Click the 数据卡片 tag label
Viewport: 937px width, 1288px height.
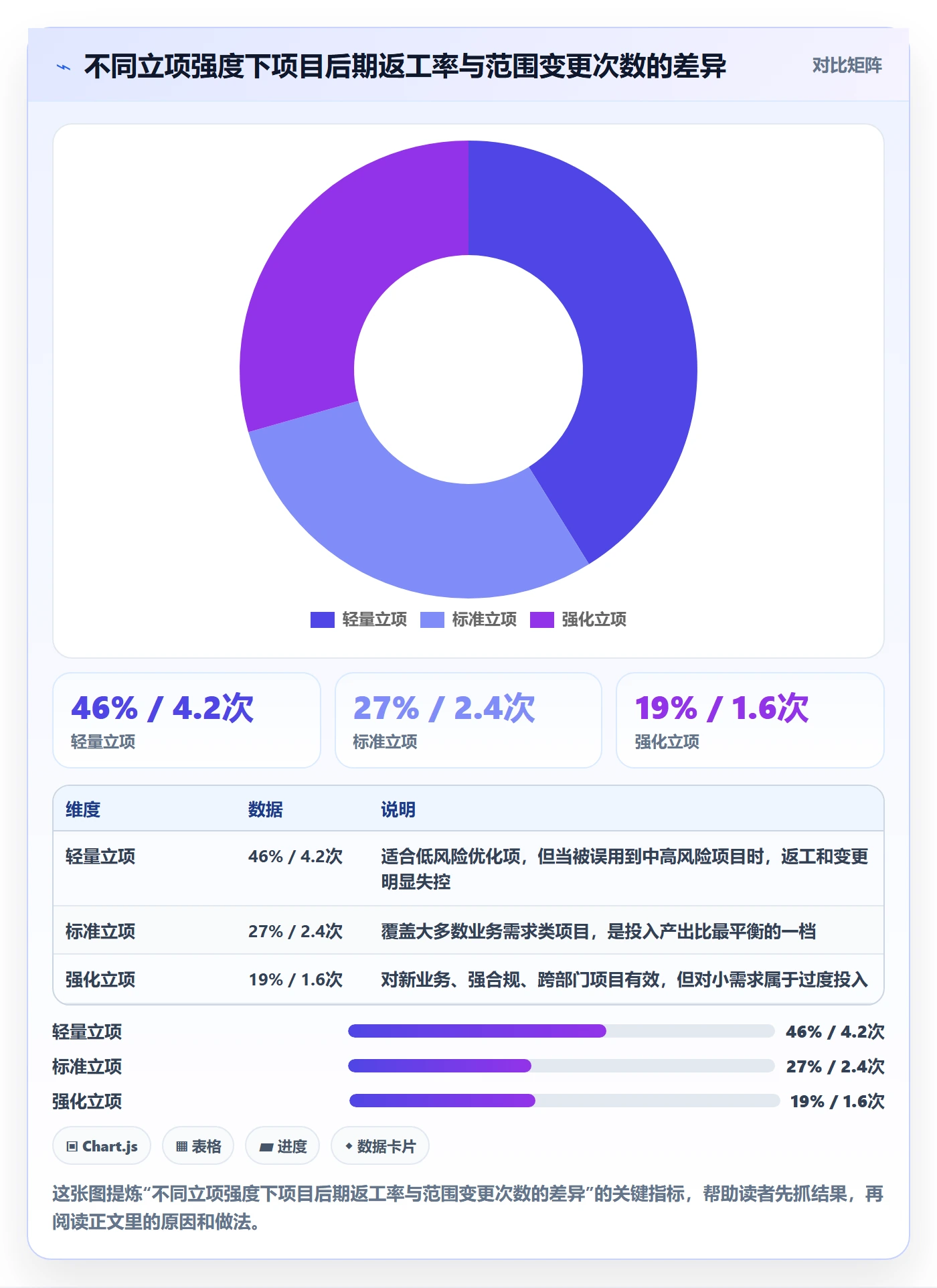pos(386,1147)
